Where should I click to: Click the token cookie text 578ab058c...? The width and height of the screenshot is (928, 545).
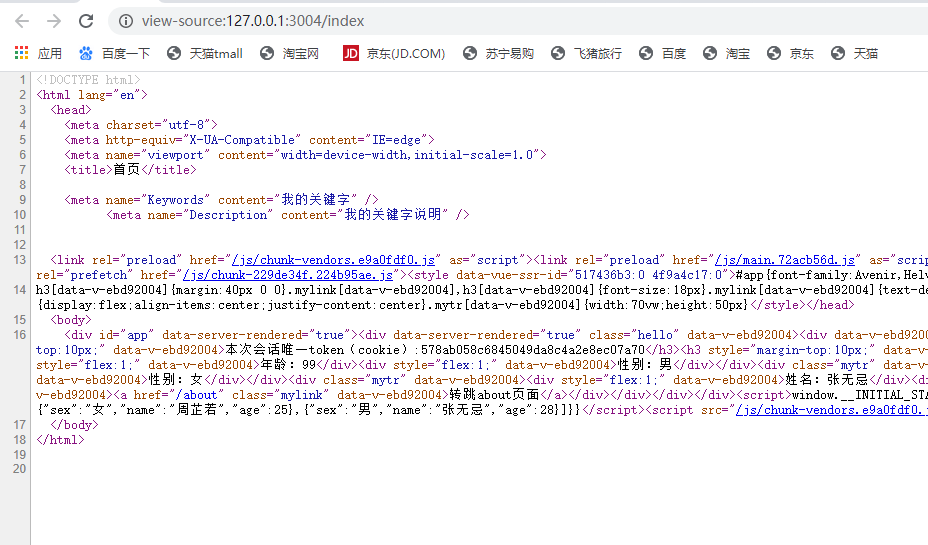[x=533, y=350]
